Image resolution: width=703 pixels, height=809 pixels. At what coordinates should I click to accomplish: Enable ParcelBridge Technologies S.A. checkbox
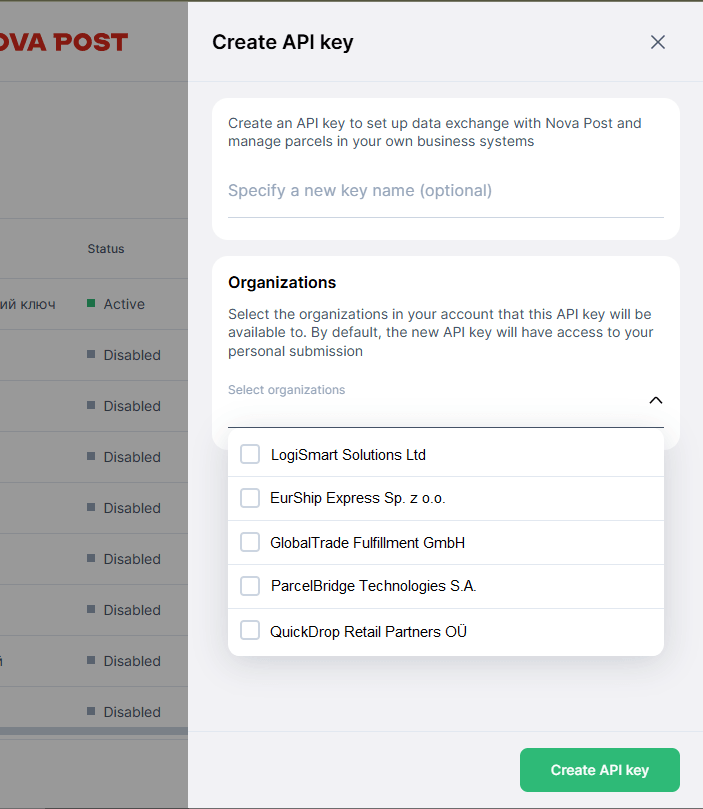pos(250,586)
